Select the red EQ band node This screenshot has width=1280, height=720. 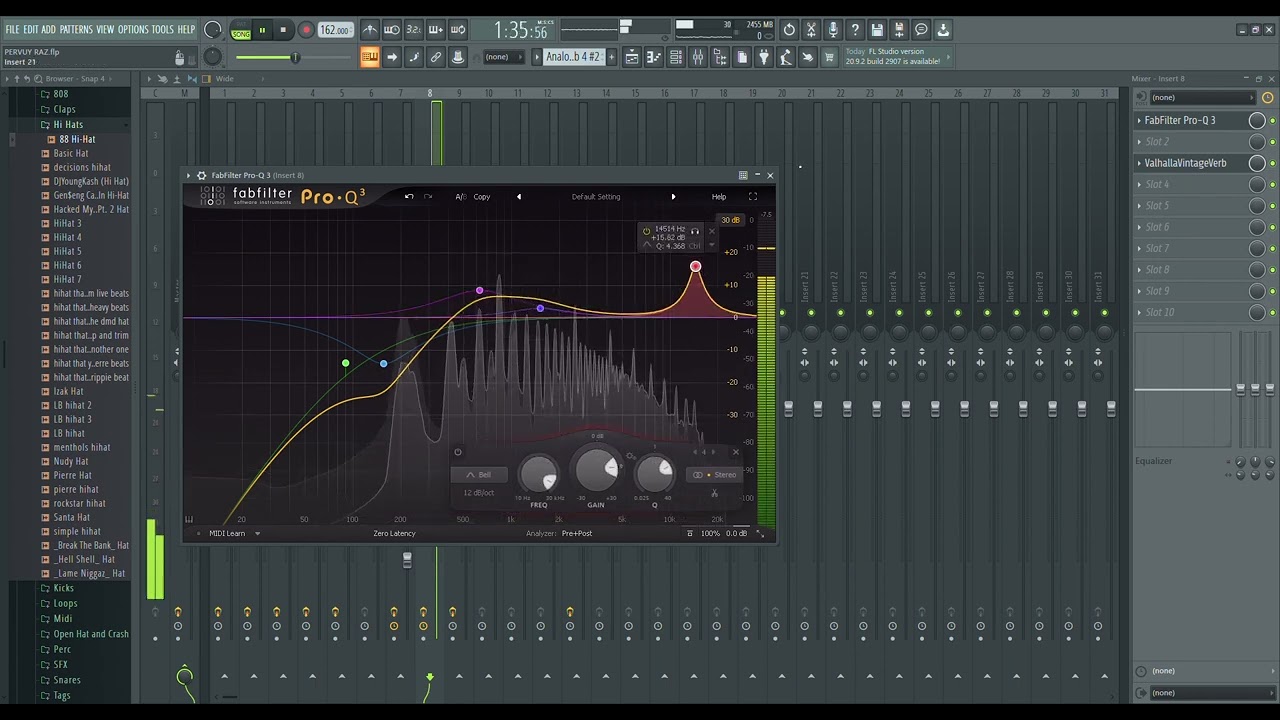pos(696,267)
